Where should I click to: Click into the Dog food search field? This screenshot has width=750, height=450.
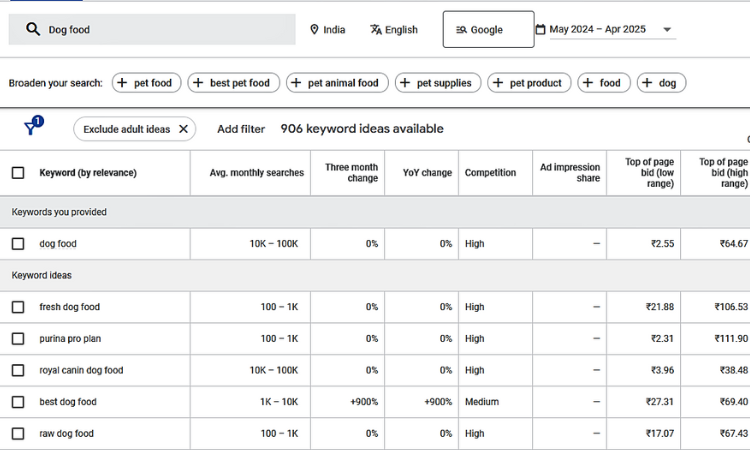152,30
